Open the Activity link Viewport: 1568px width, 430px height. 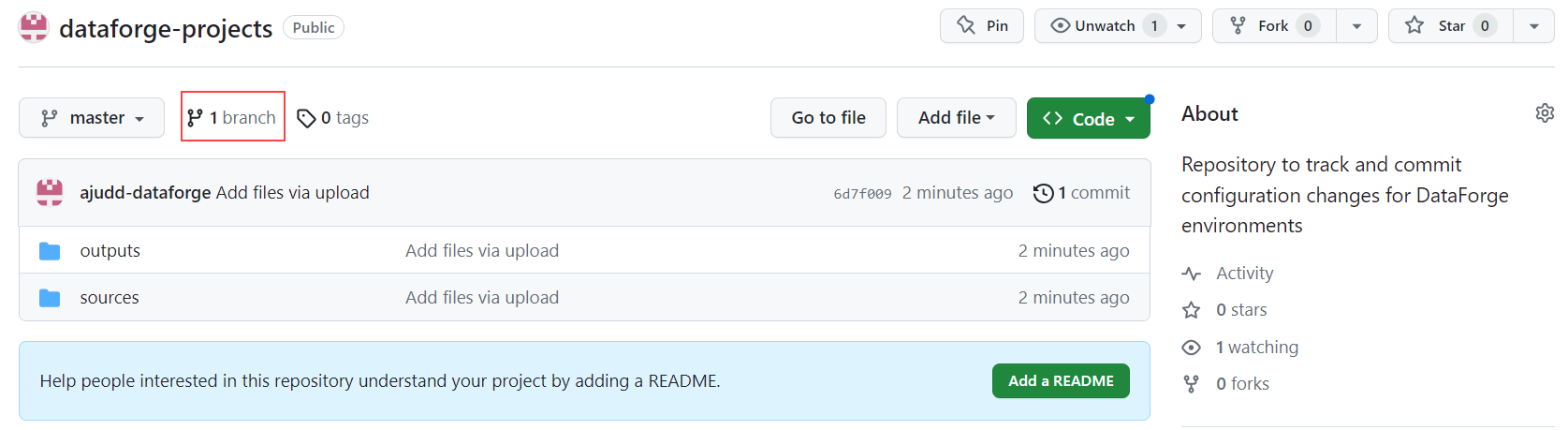[x=1244, y=274]
